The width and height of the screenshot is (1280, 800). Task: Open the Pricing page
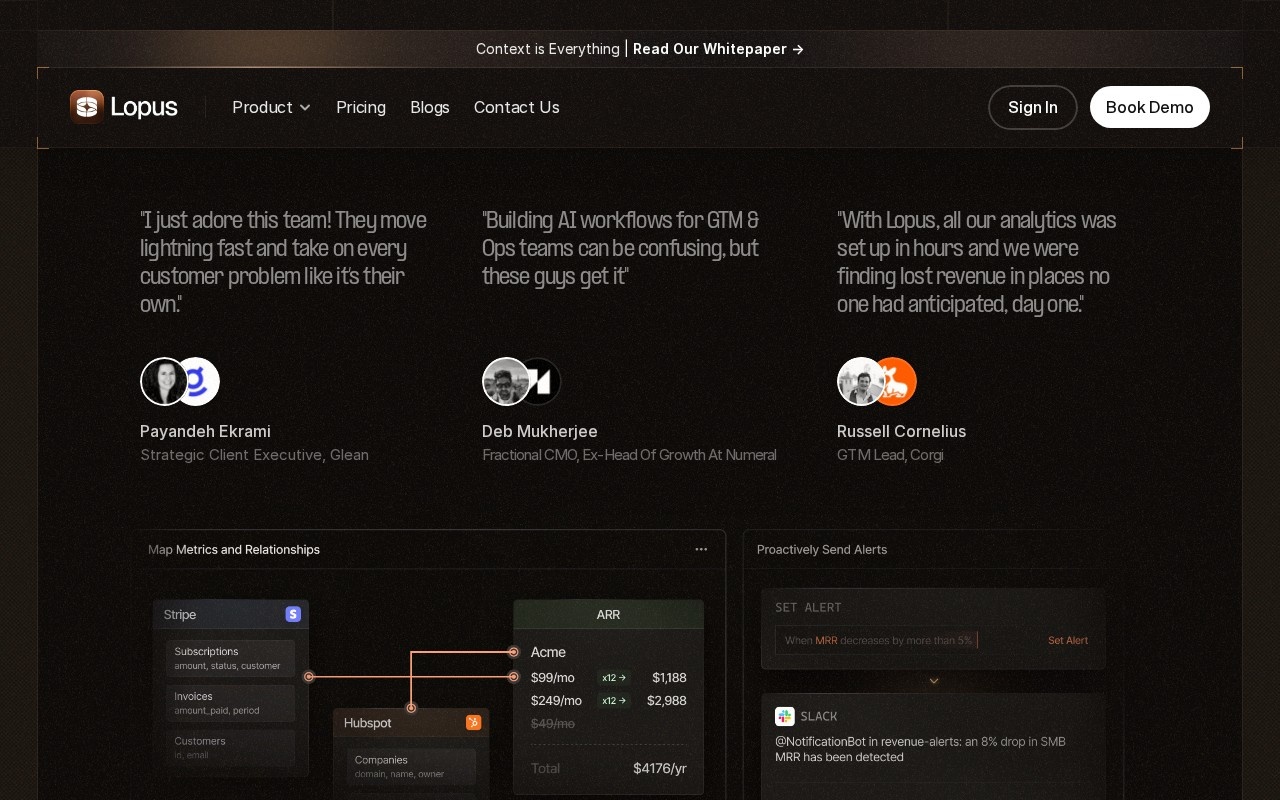point(361,107)
